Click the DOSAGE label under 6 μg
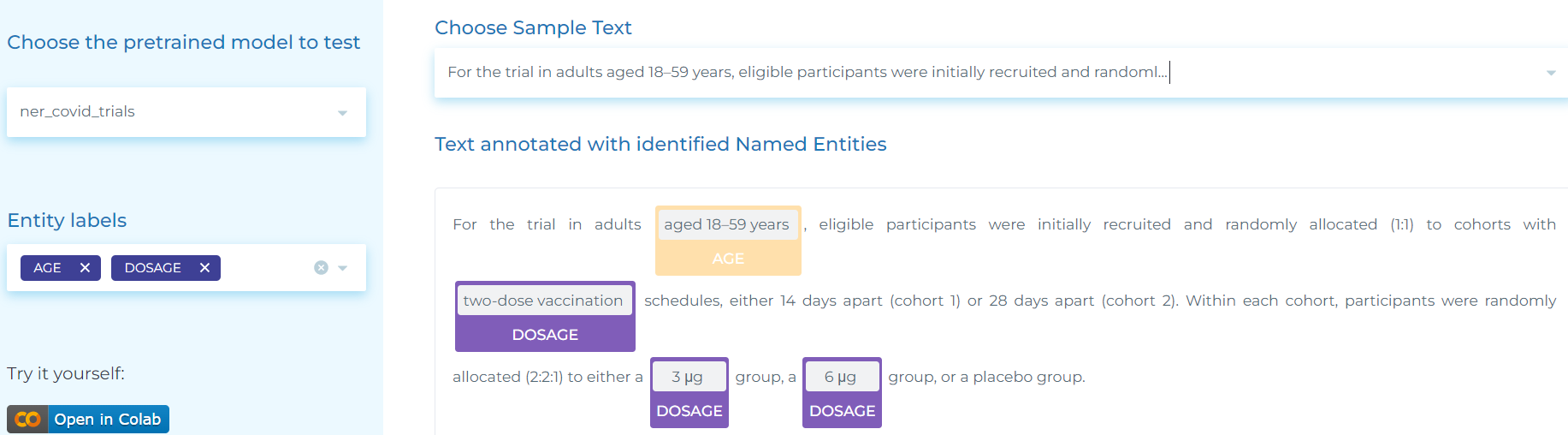 click(842, 411)
